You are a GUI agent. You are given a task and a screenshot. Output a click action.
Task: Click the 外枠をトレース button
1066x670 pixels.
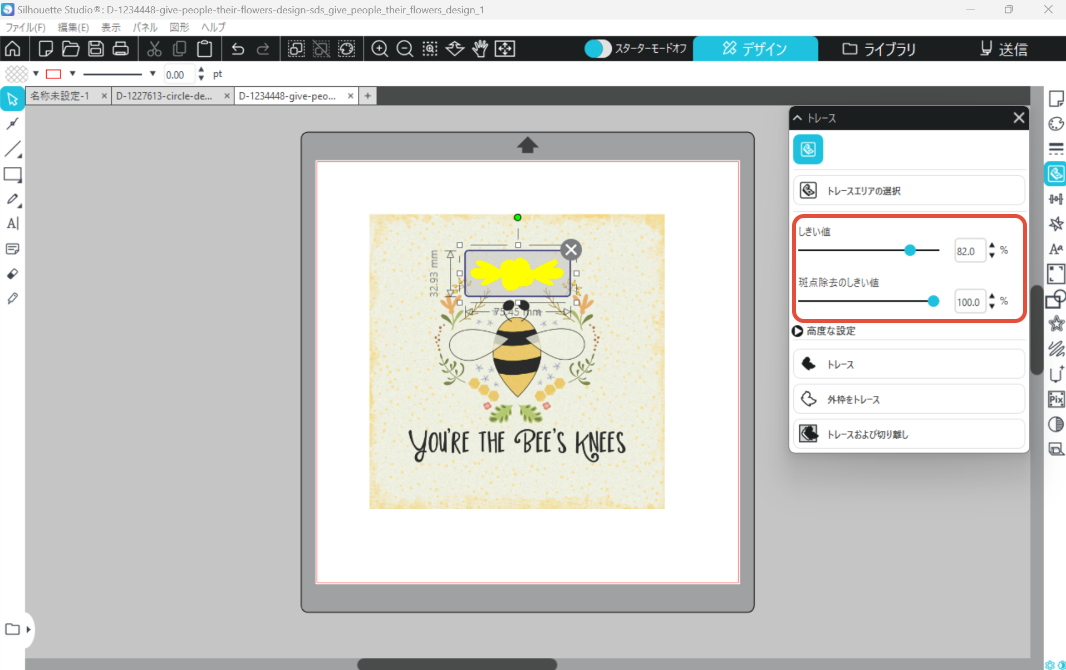pos(909,399)
